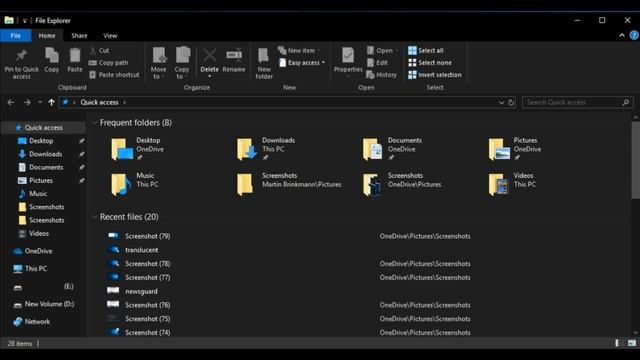
Task: Select Screenshot (76) recent file
Action: point(148,305)
